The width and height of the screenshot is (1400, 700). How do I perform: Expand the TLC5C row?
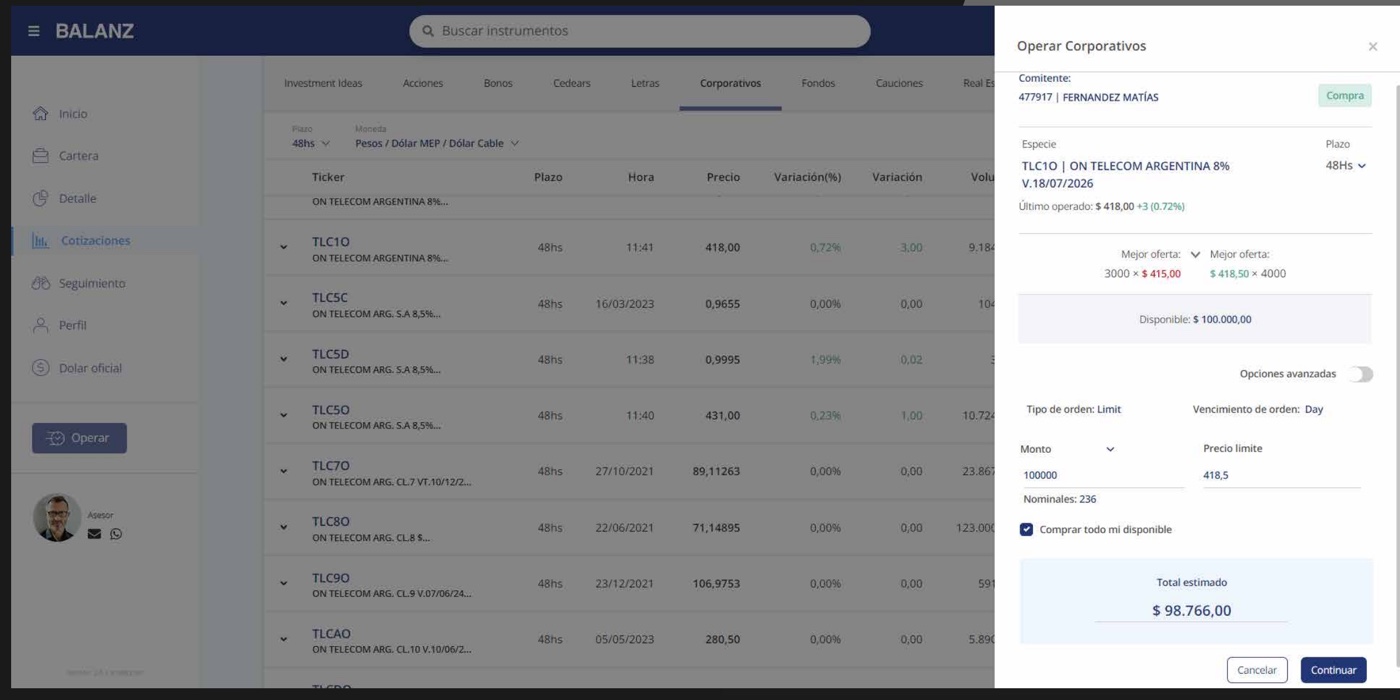[284, 303]
